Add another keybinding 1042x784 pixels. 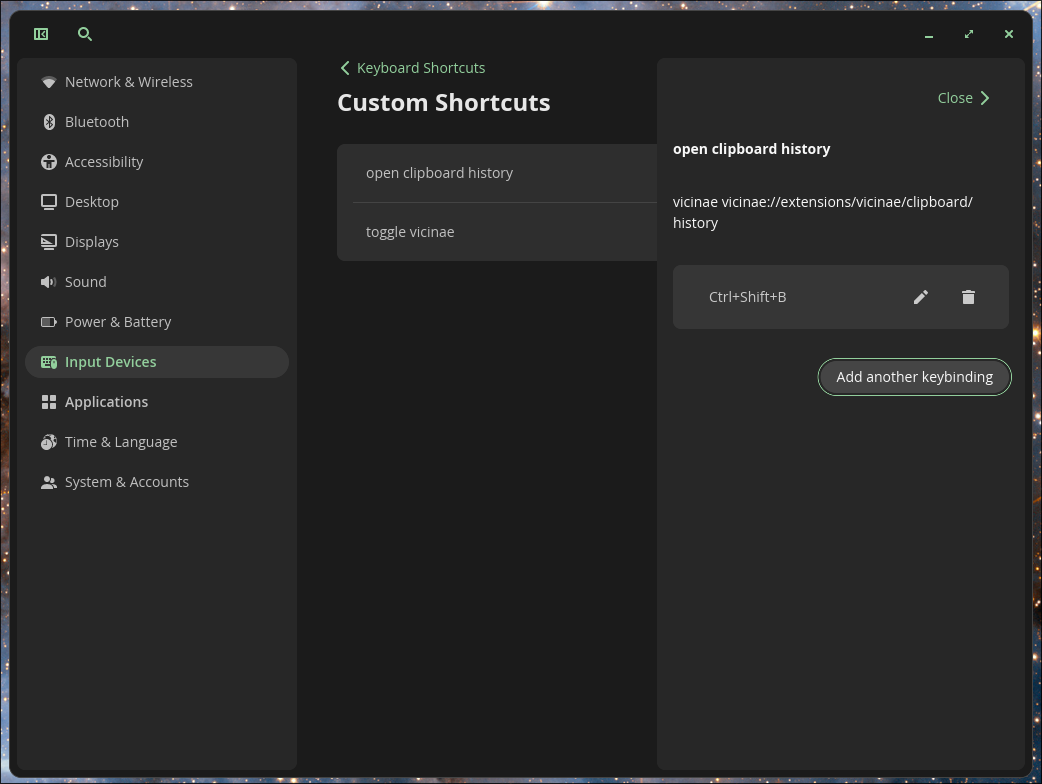coord(914,377)
